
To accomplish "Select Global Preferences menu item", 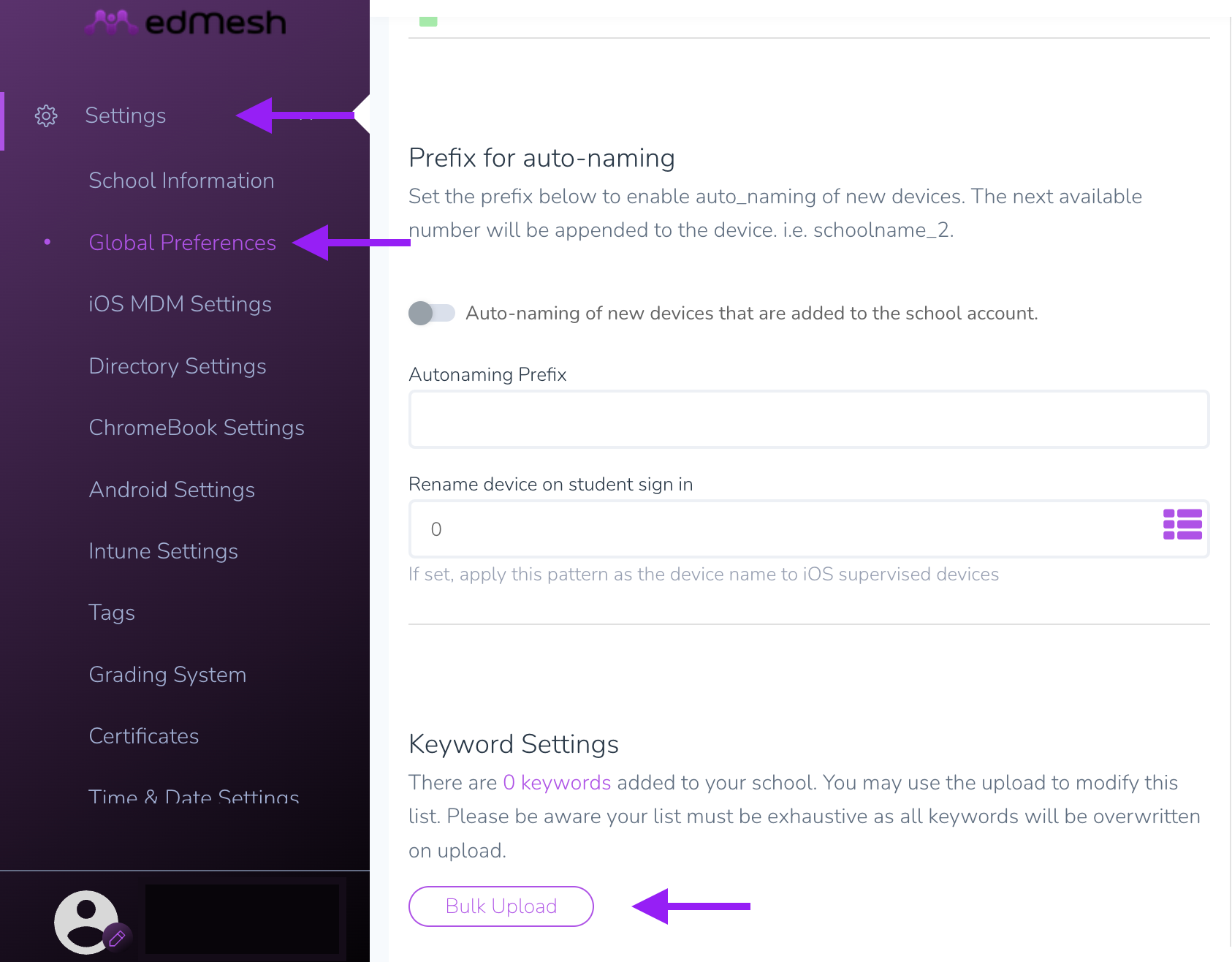I will (182, 243).
